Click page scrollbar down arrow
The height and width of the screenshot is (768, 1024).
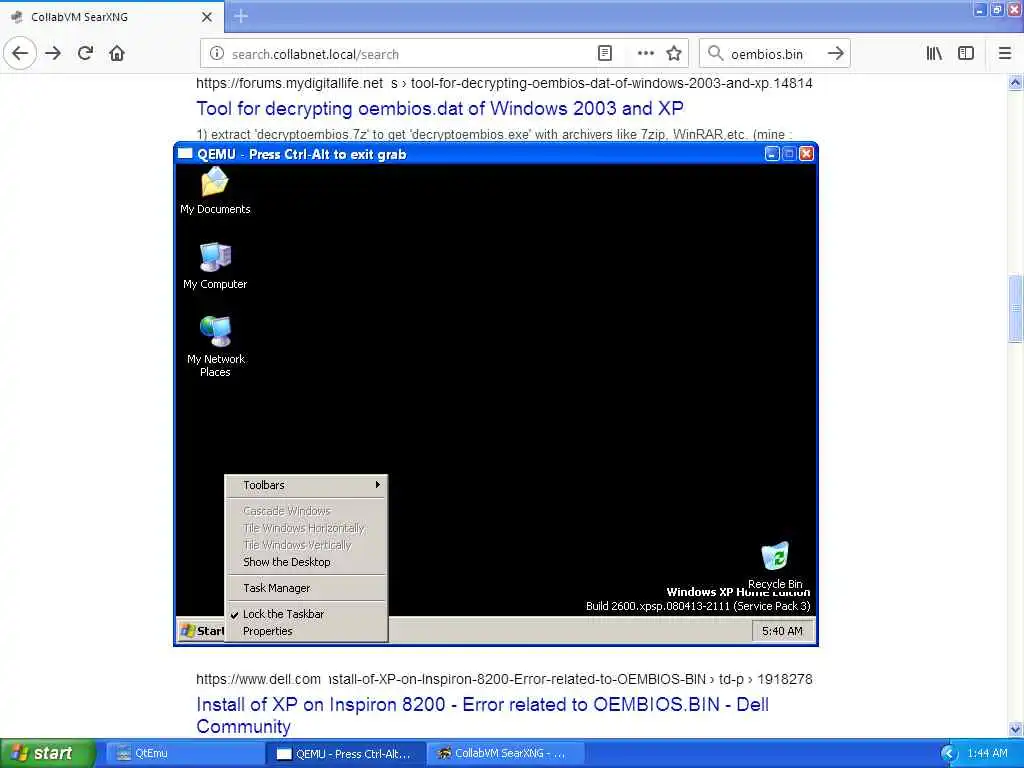[x=1015, y=729]
